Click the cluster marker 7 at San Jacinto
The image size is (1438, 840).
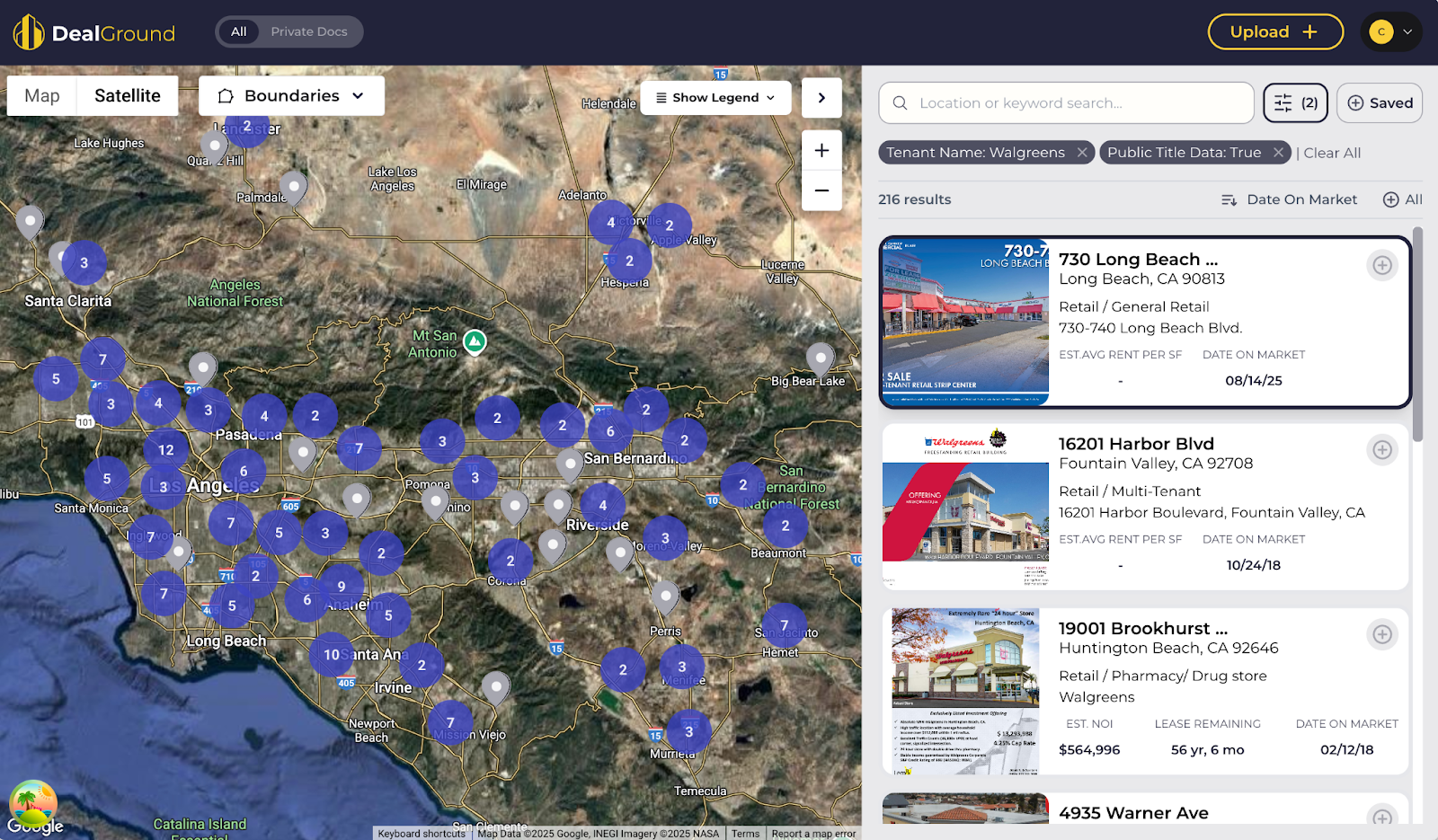pos(784,625)
